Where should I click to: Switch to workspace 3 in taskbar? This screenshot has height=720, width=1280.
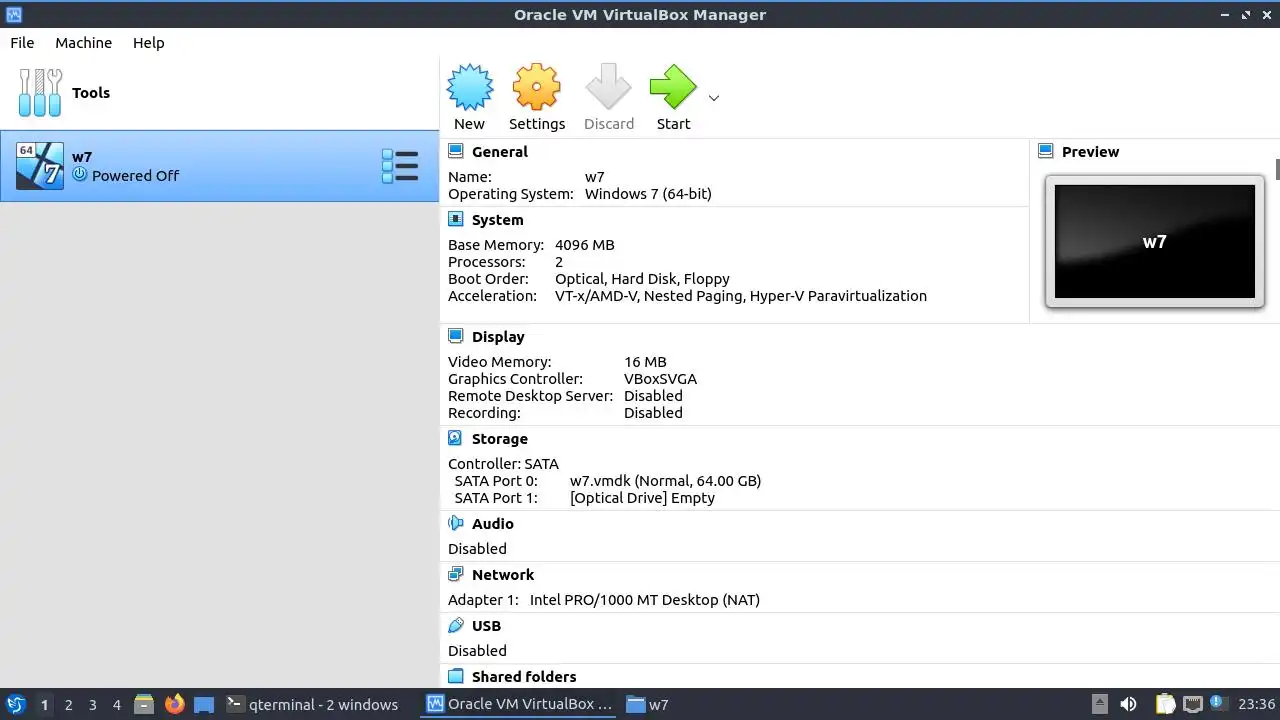coord(92,705)
